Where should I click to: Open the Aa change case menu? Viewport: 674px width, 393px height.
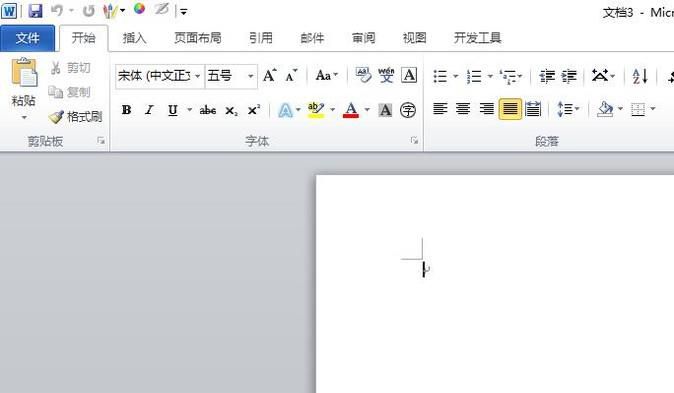point(326,76)
